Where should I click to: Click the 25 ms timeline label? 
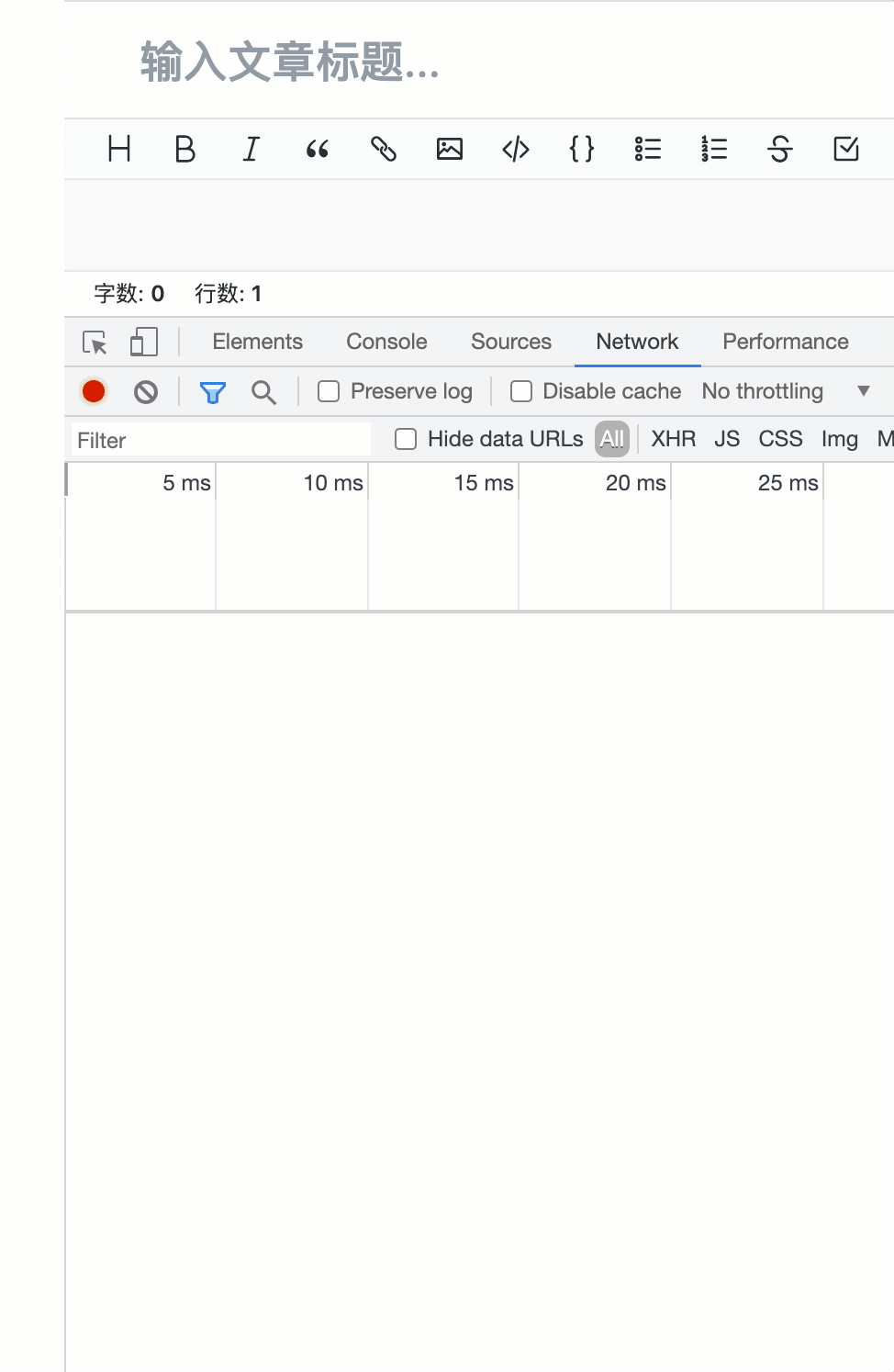point(788,483)
